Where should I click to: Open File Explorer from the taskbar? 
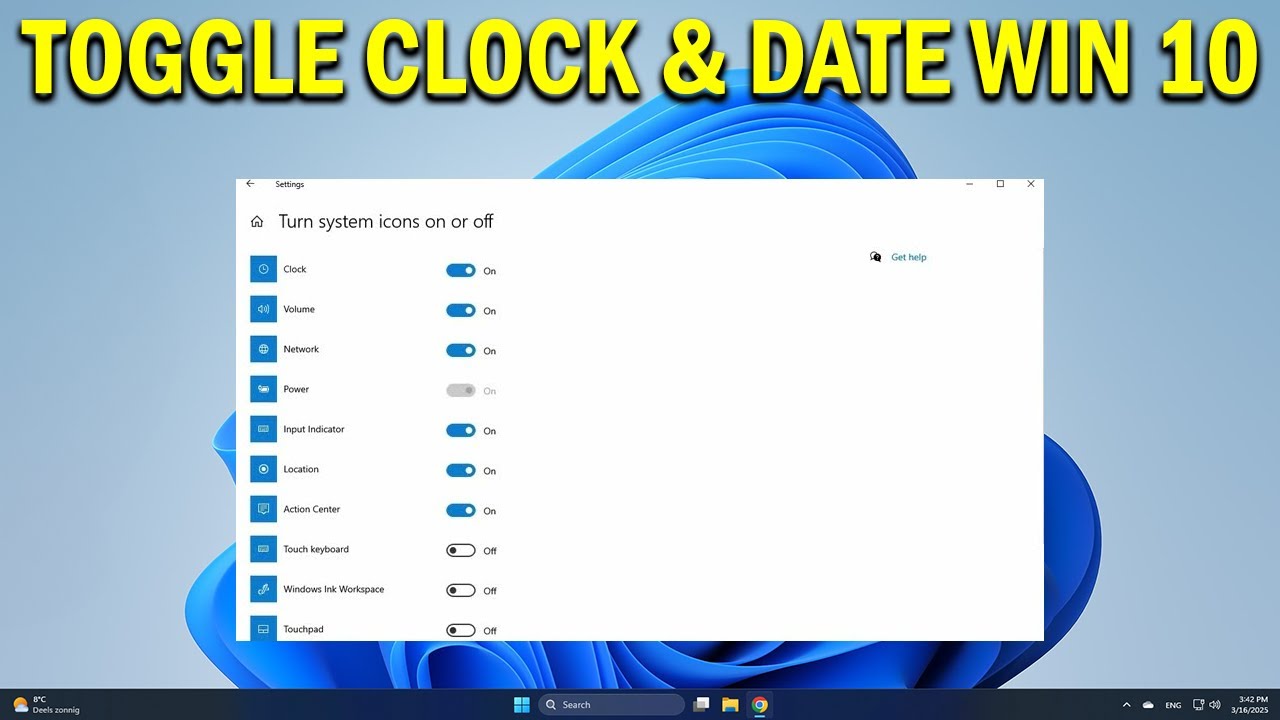click(730, 705)
